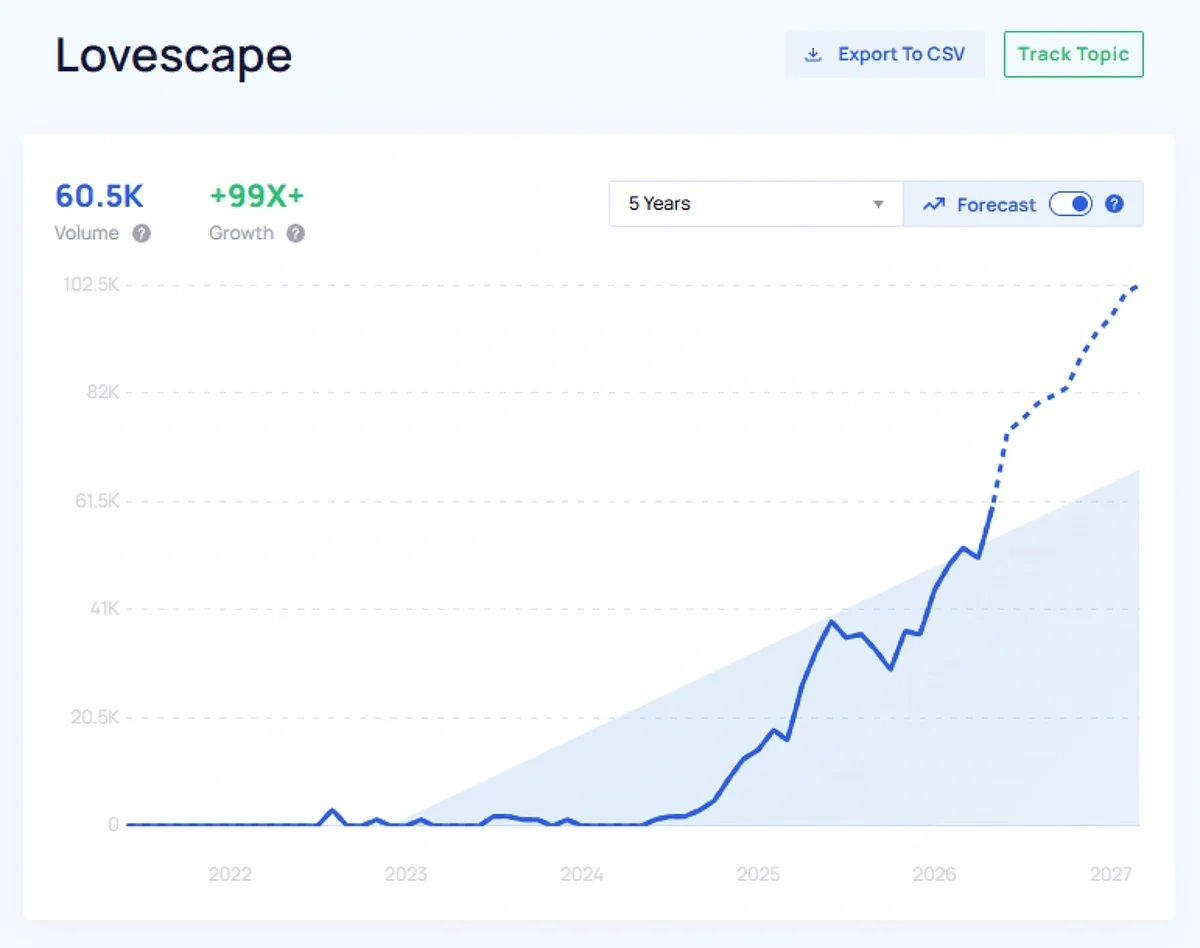1200x948 pixels.
Task: Open the 5 Years timeframe dropdown
Action: (756, 204)
